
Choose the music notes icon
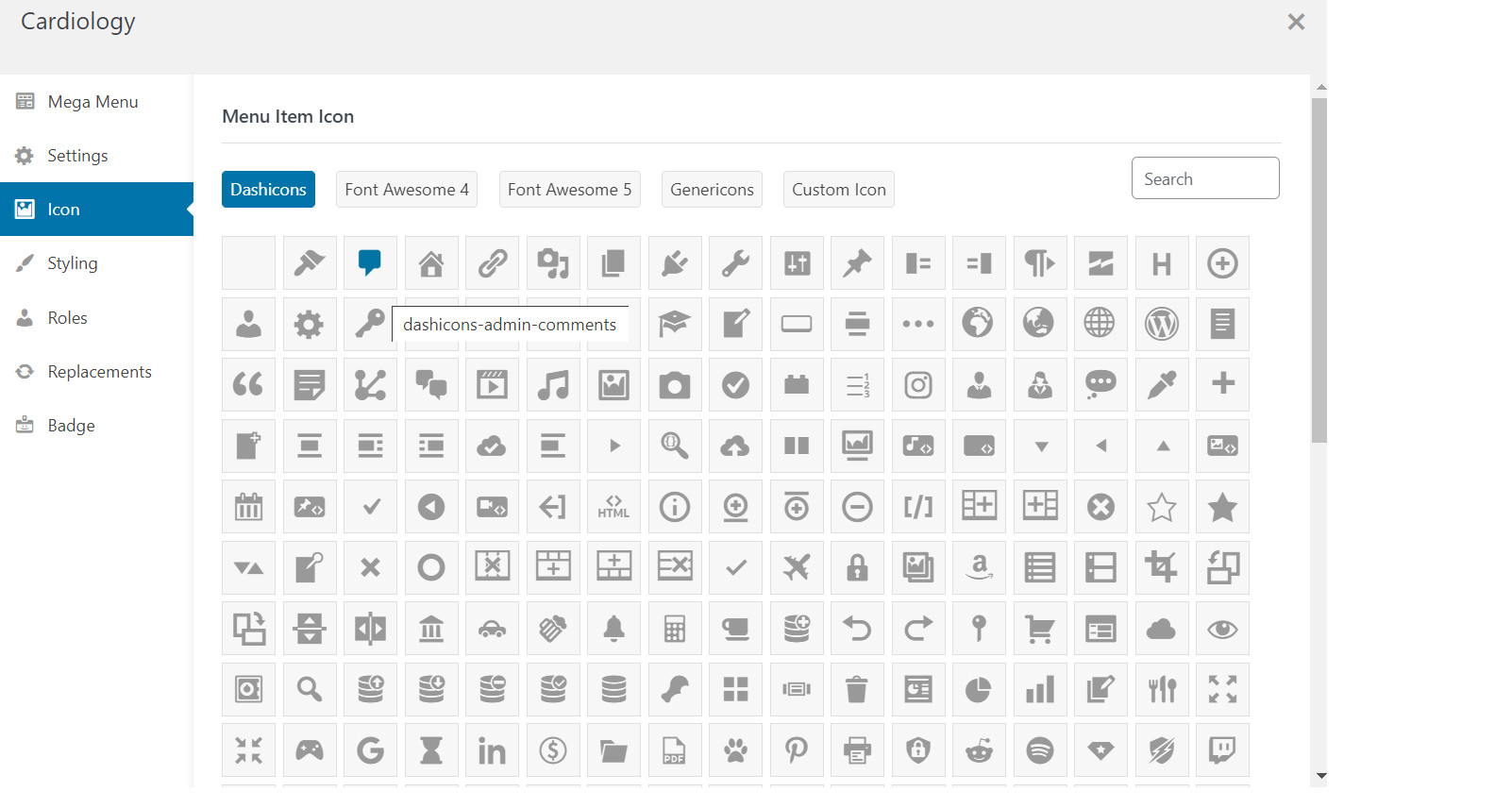click(x=553, y=385)
